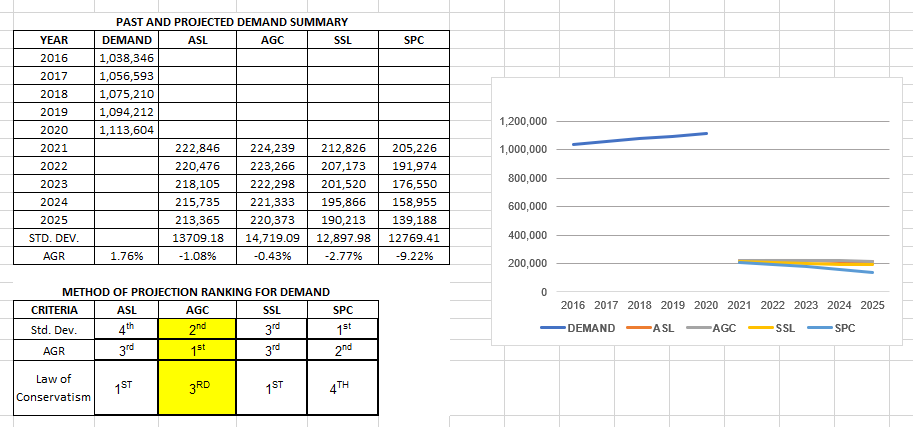This screenshot has width=913, height=427.
Task: Click the SPC legend entry in chart
Action: click(832, 328)
